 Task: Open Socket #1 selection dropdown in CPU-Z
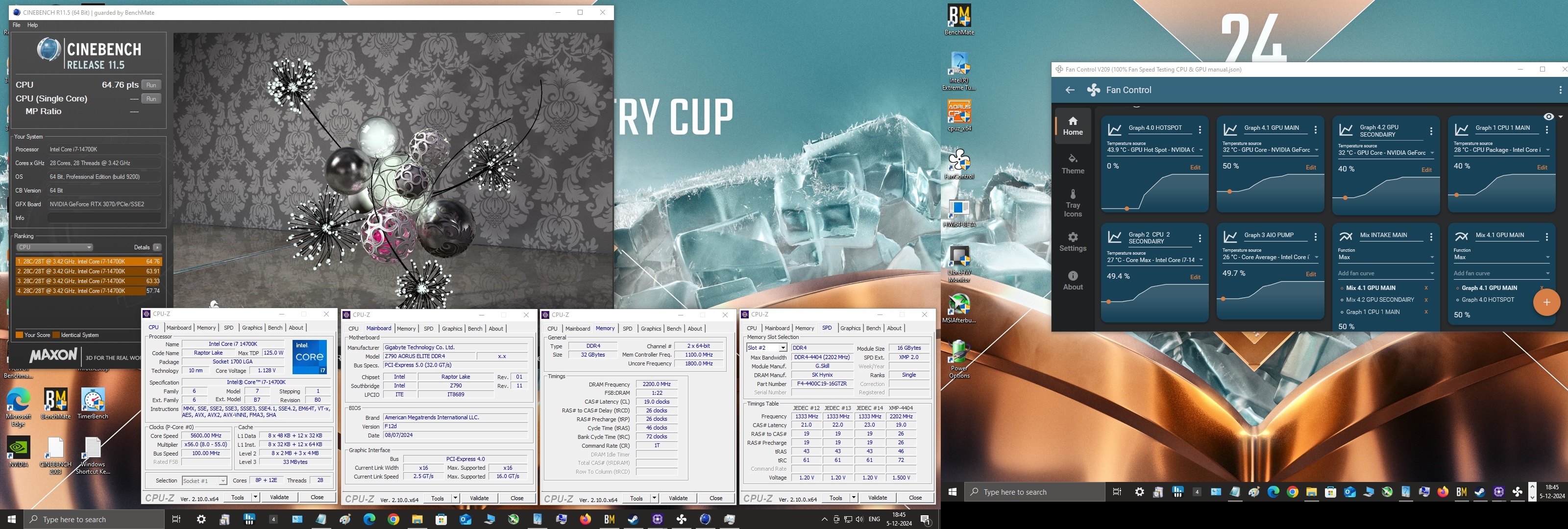coord(204,481)
